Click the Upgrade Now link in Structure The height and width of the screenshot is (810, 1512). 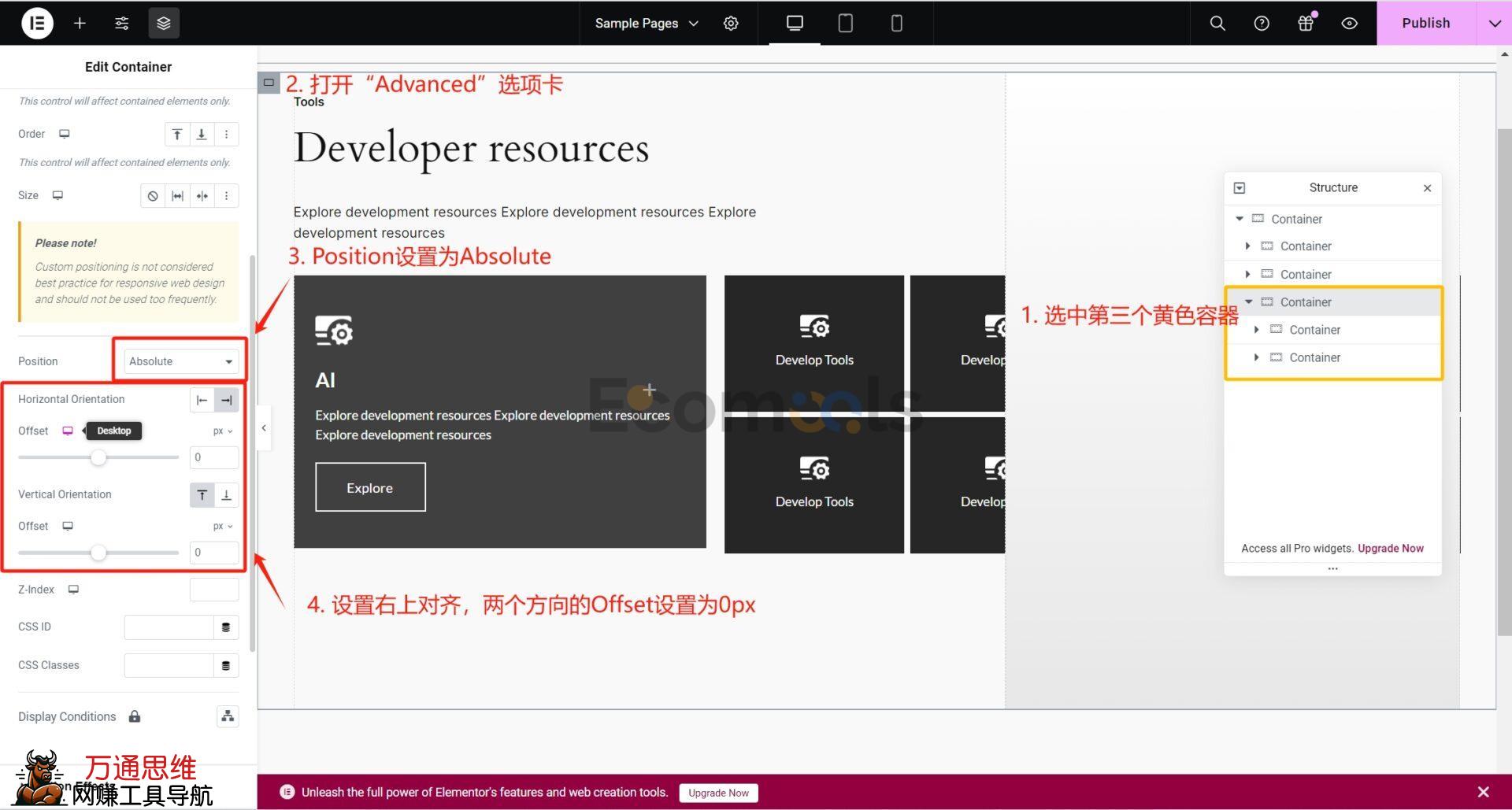point(1390,549)
